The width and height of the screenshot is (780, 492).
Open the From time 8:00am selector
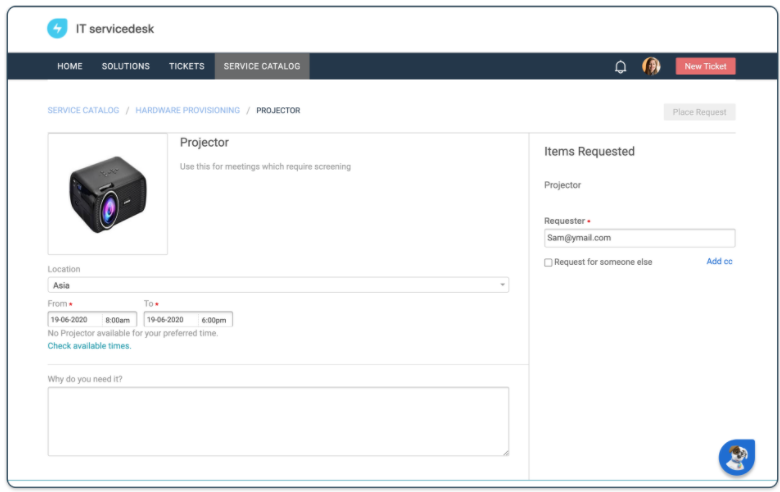(119, 320)
